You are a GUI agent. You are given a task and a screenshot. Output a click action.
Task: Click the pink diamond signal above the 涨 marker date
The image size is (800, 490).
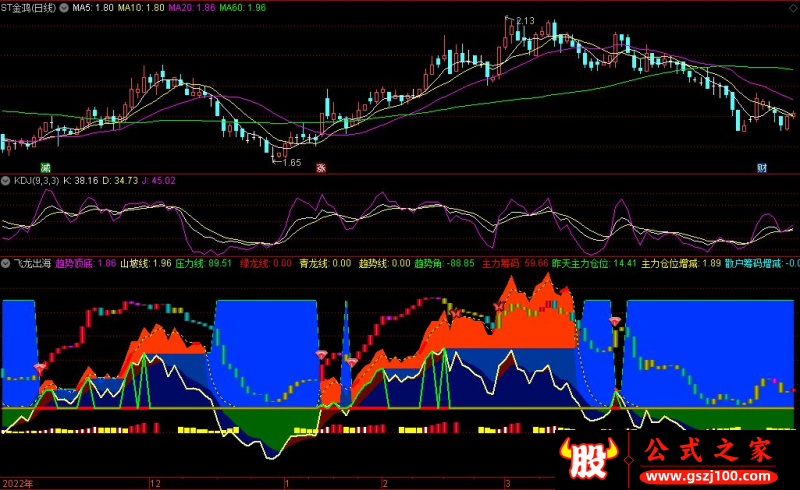[321, 354]
